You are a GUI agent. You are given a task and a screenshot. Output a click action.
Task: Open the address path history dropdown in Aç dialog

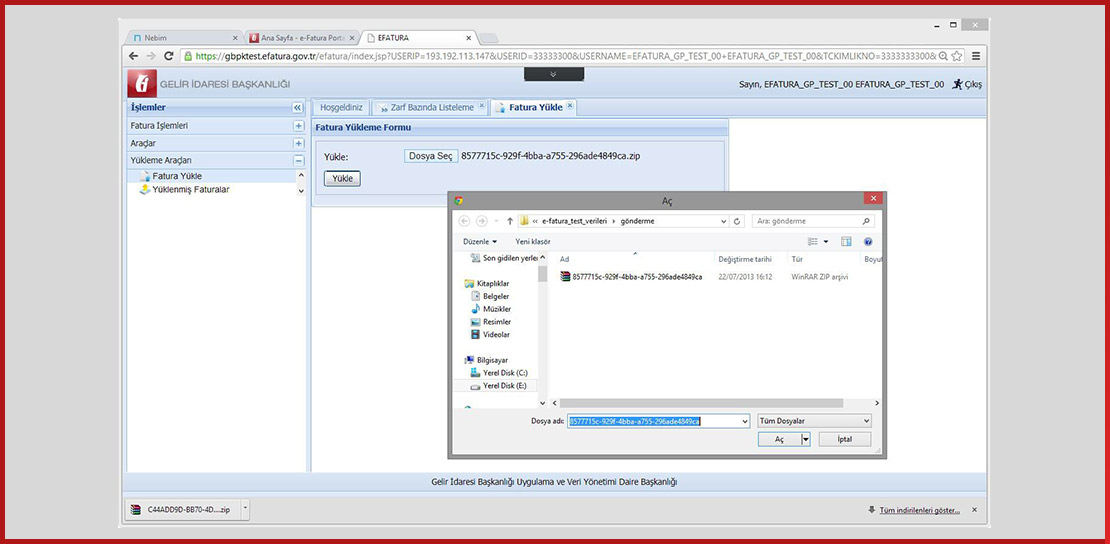click(x=723, y=221)
